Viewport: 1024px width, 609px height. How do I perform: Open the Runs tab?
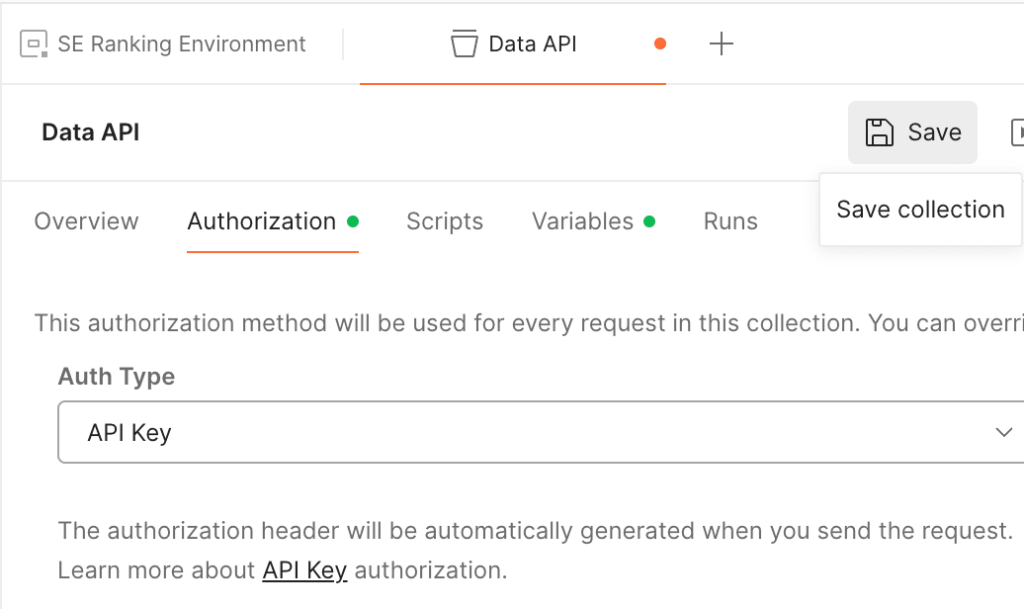(x=730, y=221)
